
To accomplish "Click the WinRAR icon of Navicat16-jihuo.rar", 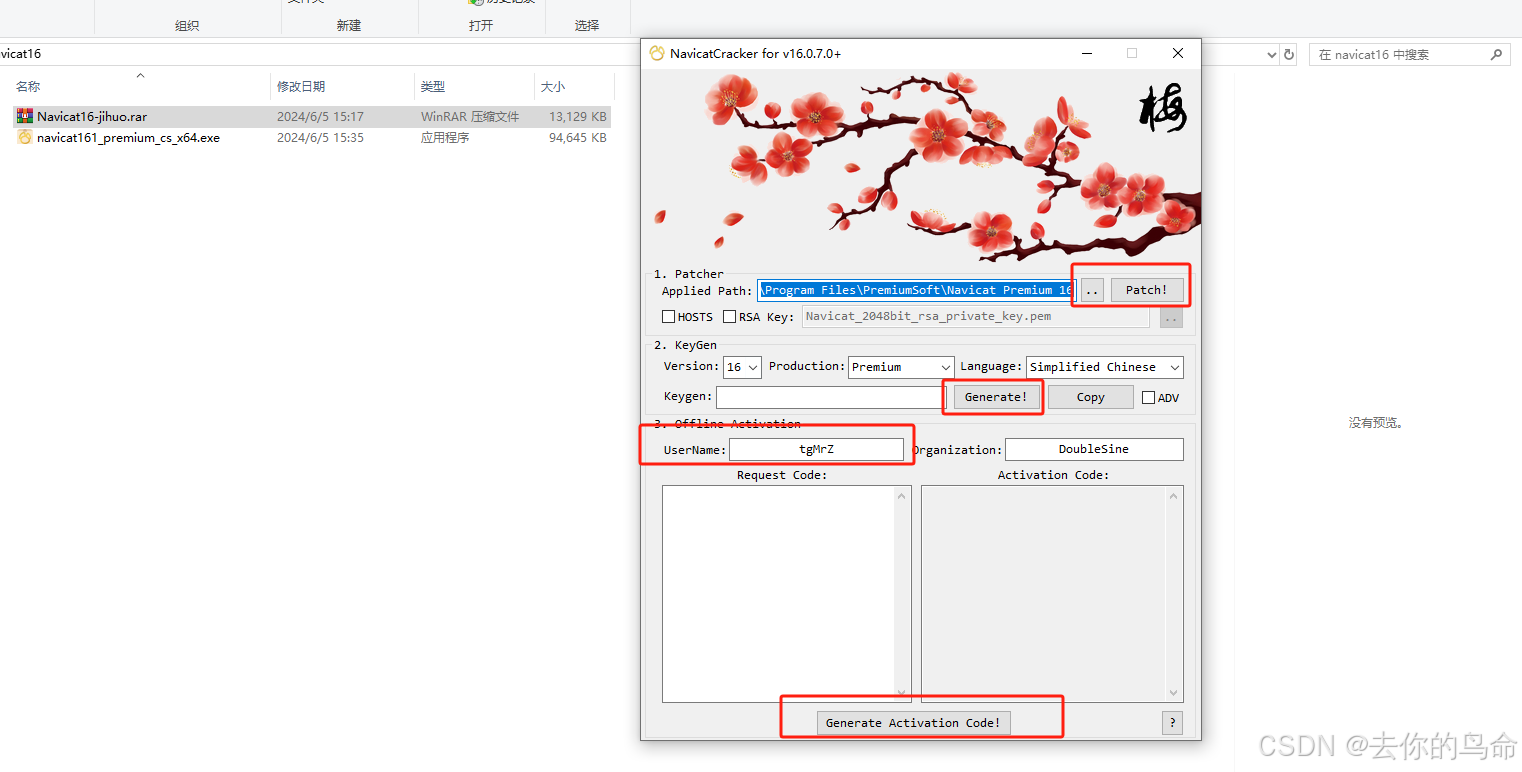I will click(25, 117).
